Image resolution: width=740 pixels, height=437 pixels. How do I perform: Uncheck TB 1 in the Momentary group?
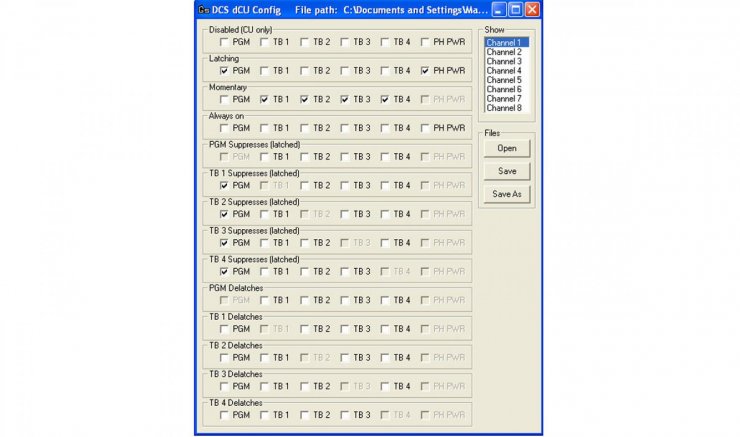pyautogui.click(x=264, y=99)
